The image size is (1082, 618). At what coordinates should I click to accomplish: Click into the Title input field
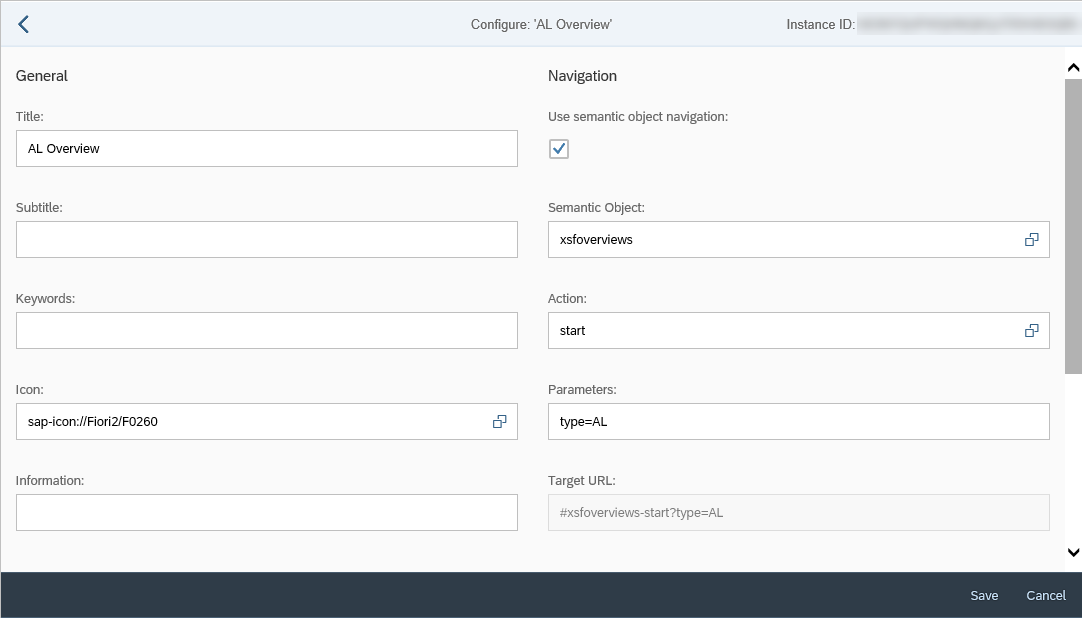click(266, 149)
